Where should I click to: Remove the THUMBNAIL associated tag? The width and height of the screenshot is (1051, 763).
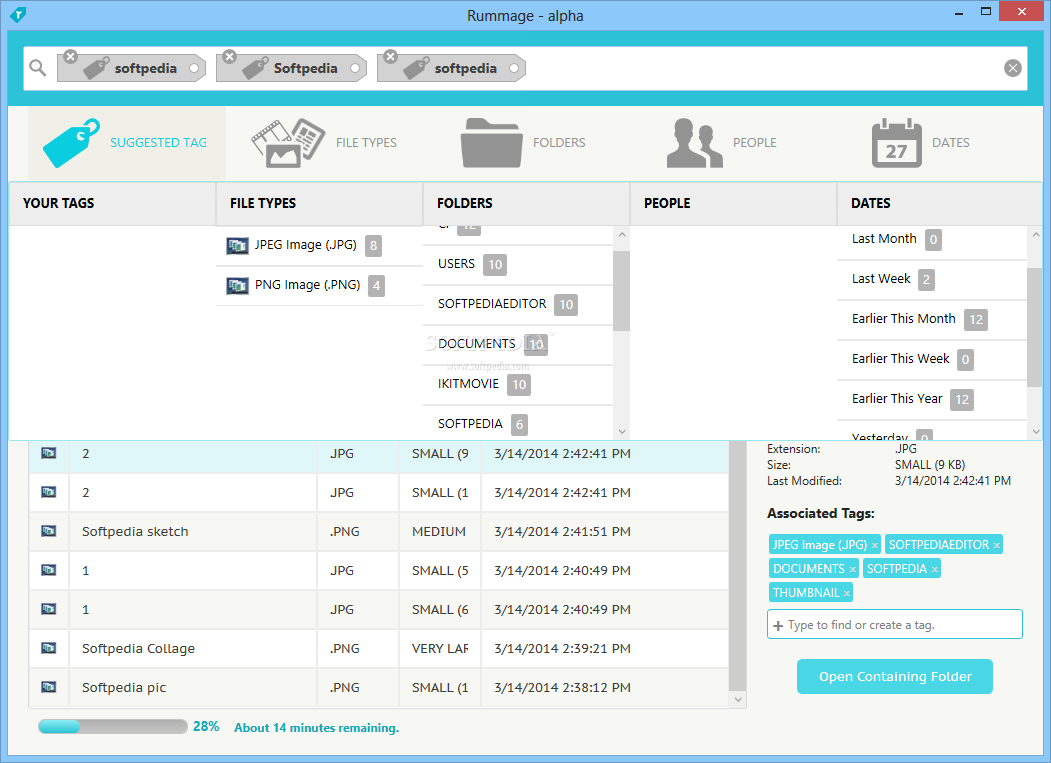(x=847, y=594)
